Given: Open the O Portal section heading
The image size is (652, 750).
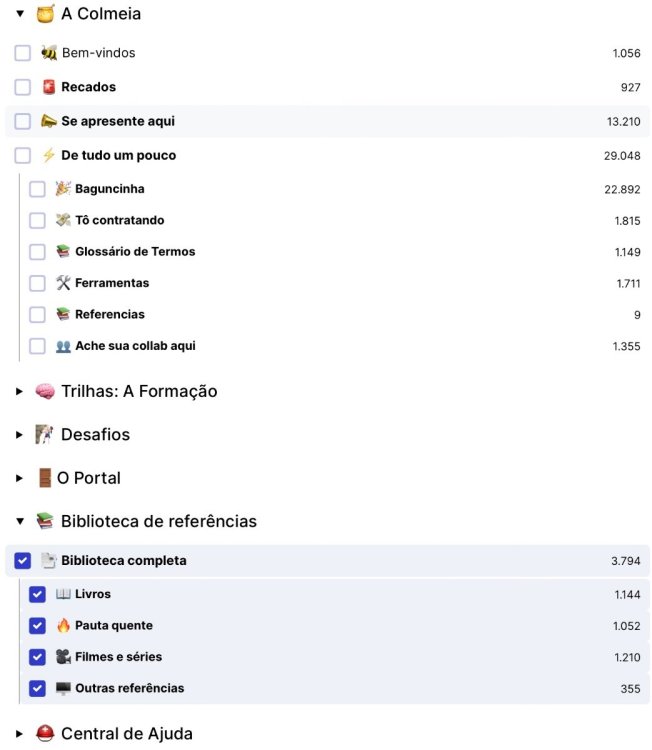Looking at the screenshot, I should [x=88, y=478].
